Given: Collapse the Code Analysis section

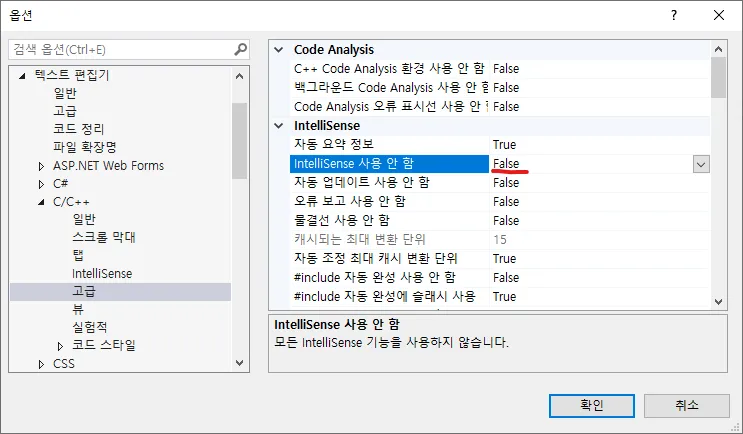Looking at the screenshot, I should (x=279, y=50).
